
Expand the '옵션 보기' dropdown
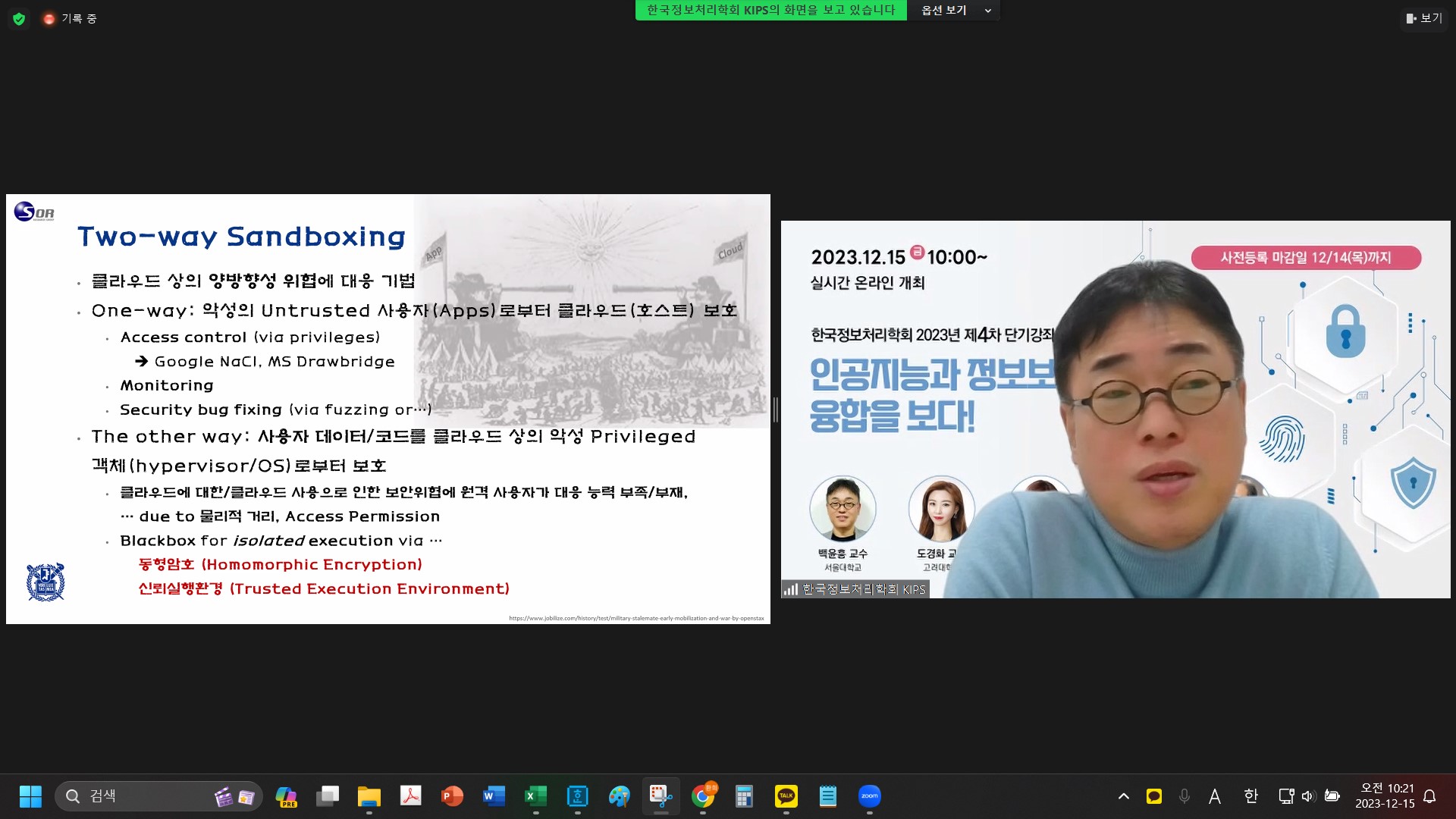[955, 11]
